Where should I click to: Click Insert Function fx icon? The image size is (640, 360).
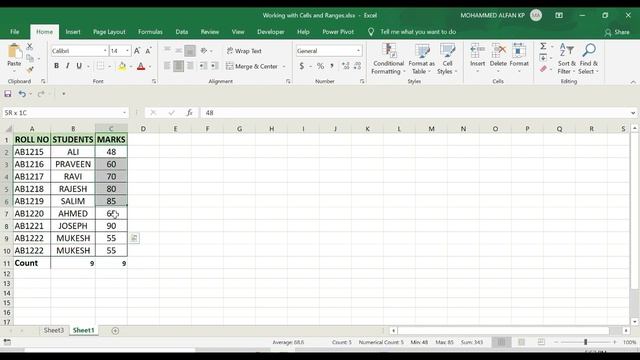point(189,113)
